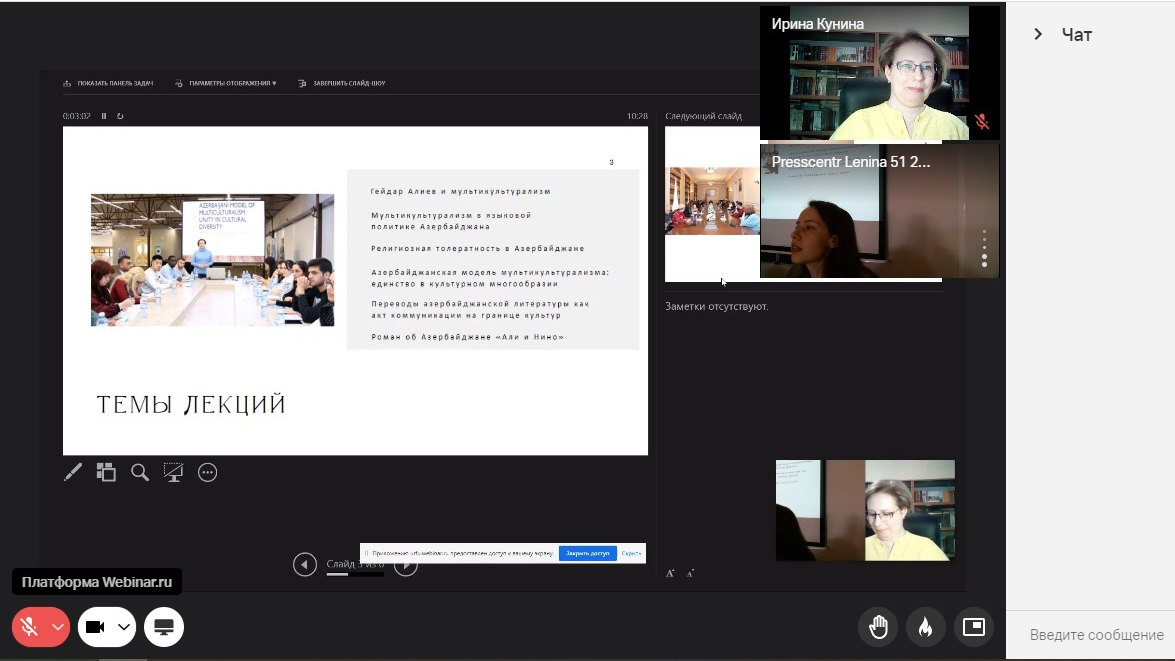Click the black out slideshow icon
The height and width of the screenshot is (661, 1175).
174,472
